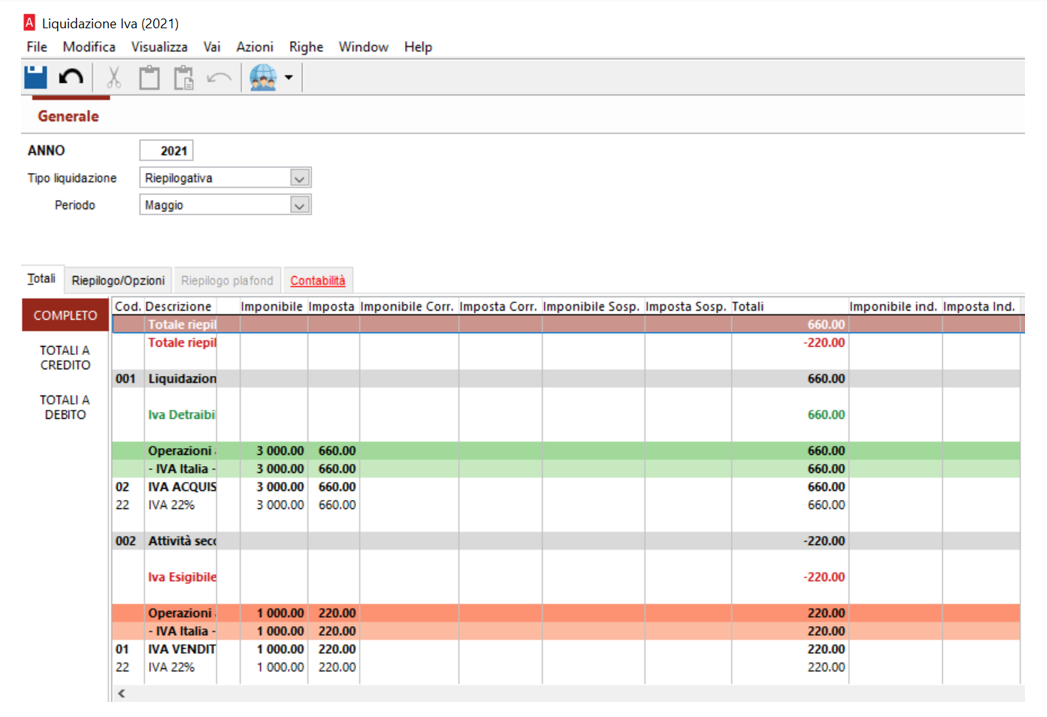The width and height of the screenshot is (1047, 717).
Task: Click the red application logo in title bar
Action: (x=29, y=23)
